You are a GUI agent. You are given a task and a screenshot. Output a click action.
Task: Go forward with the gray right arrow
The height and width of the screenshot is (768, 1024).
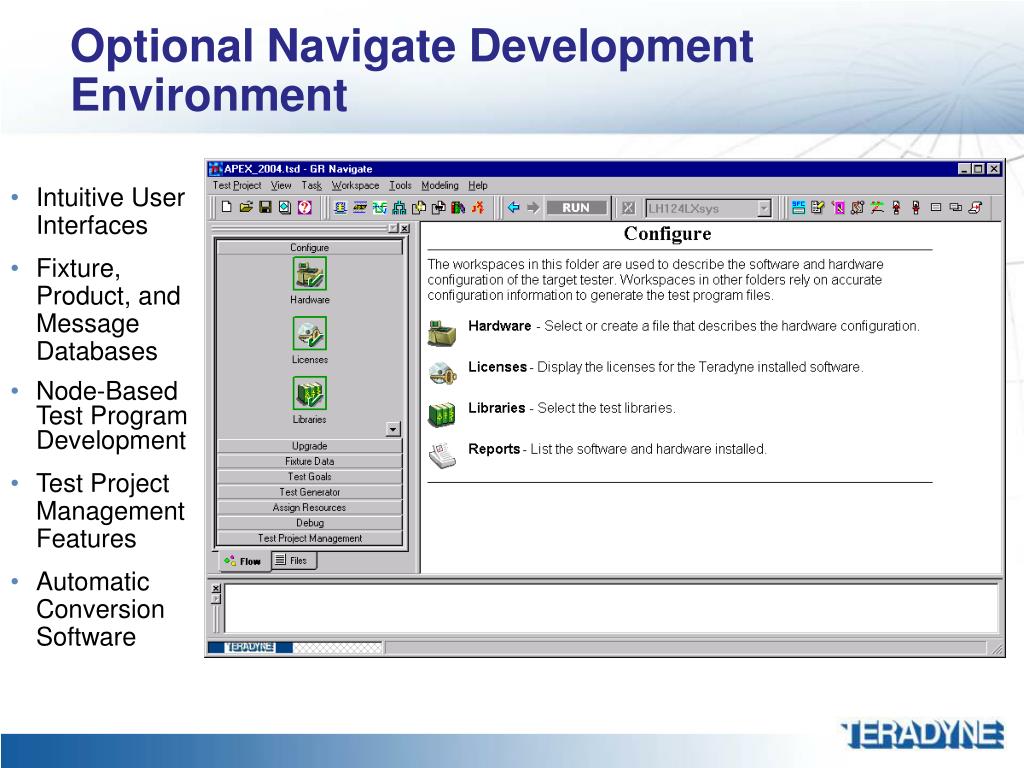pos(533,208)
